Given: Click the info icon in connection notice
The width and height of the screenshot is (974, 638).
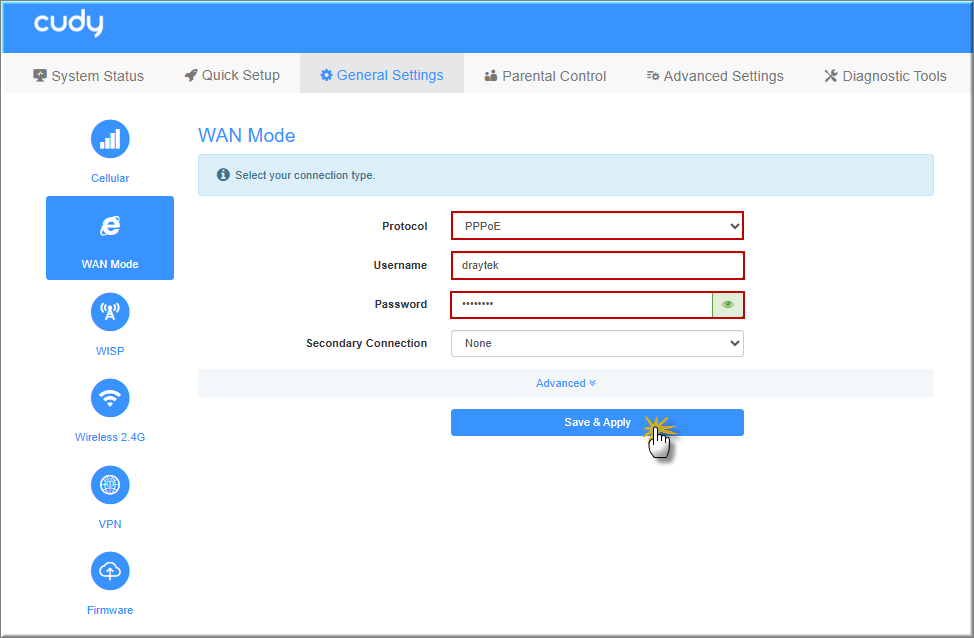Looking at the screenshot, I should click(223, 175).
